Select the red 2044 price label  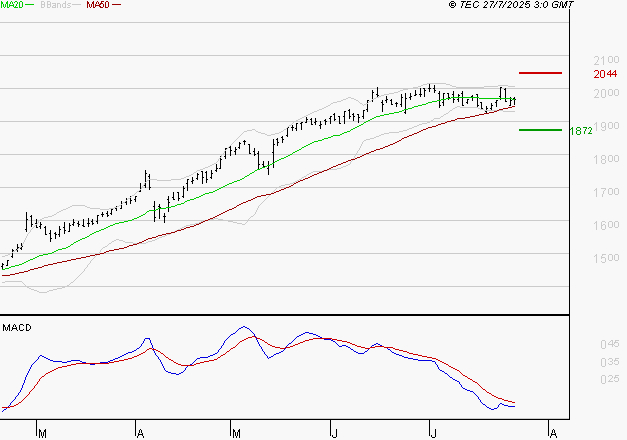click(605, 74)
